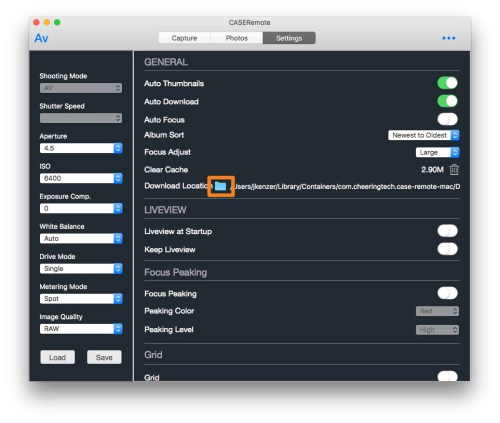500x423 pixels.
Task: Open the three-dot more options menu
Action: pos(448,38)
